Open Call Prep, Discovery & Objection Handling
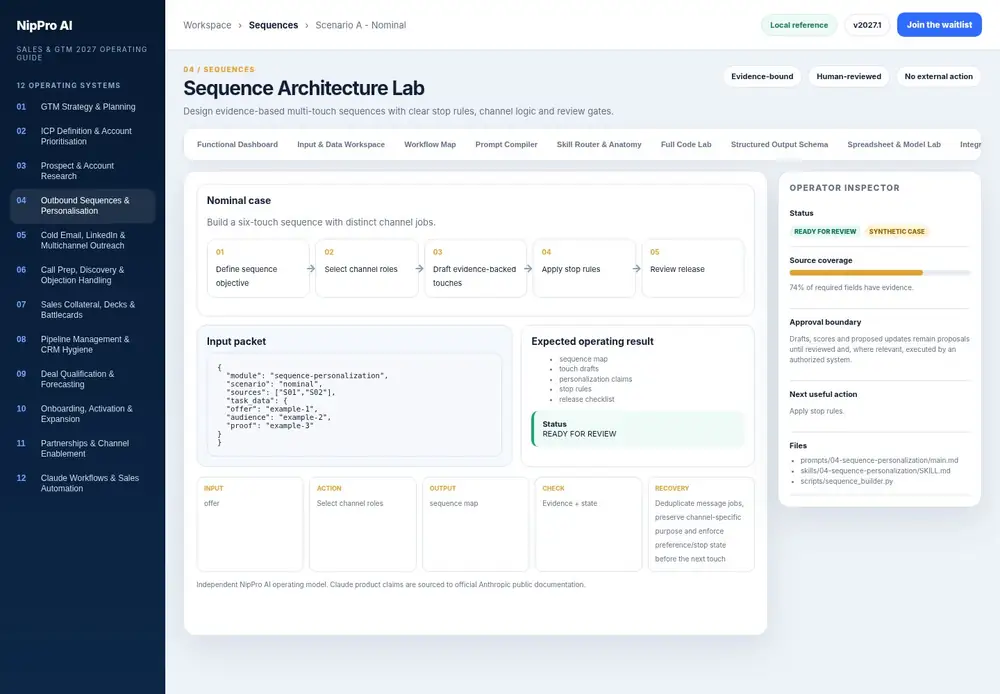Screen dimensions: 1000x694 [x=82, y=275]
